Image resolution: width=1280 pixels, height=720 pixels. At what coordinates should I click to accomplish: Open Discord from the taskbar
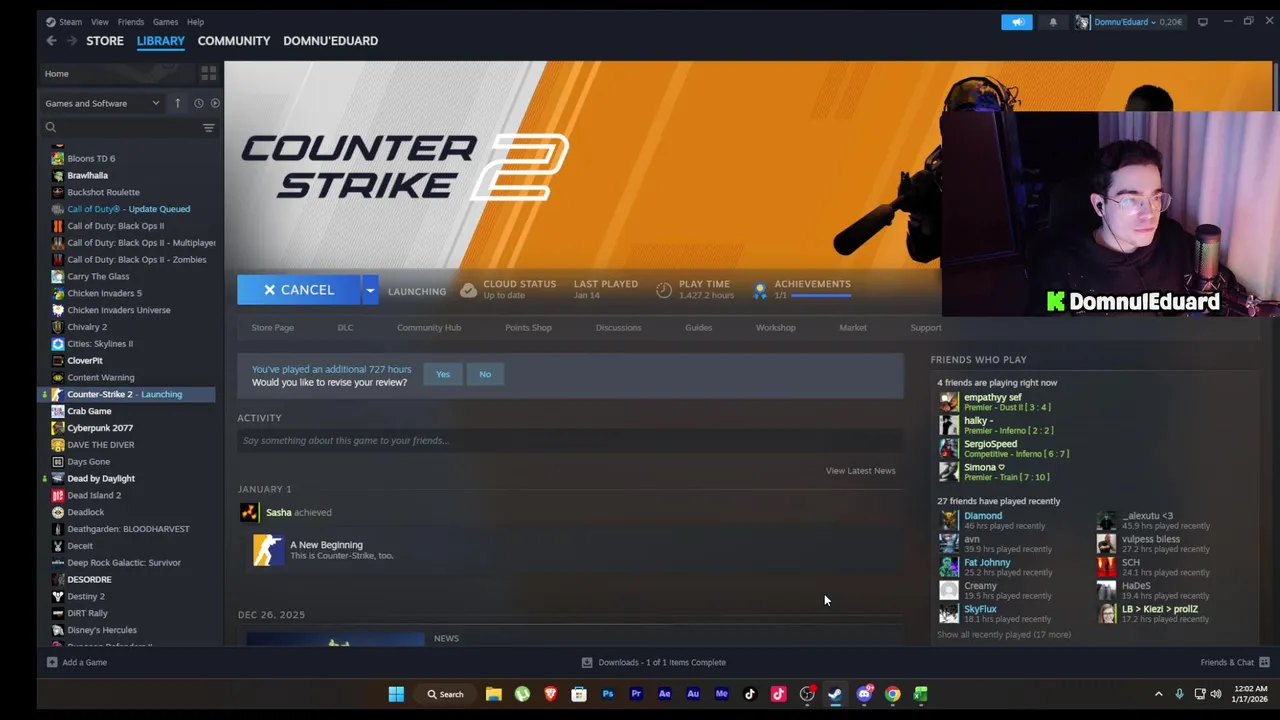tap(865, 694)
